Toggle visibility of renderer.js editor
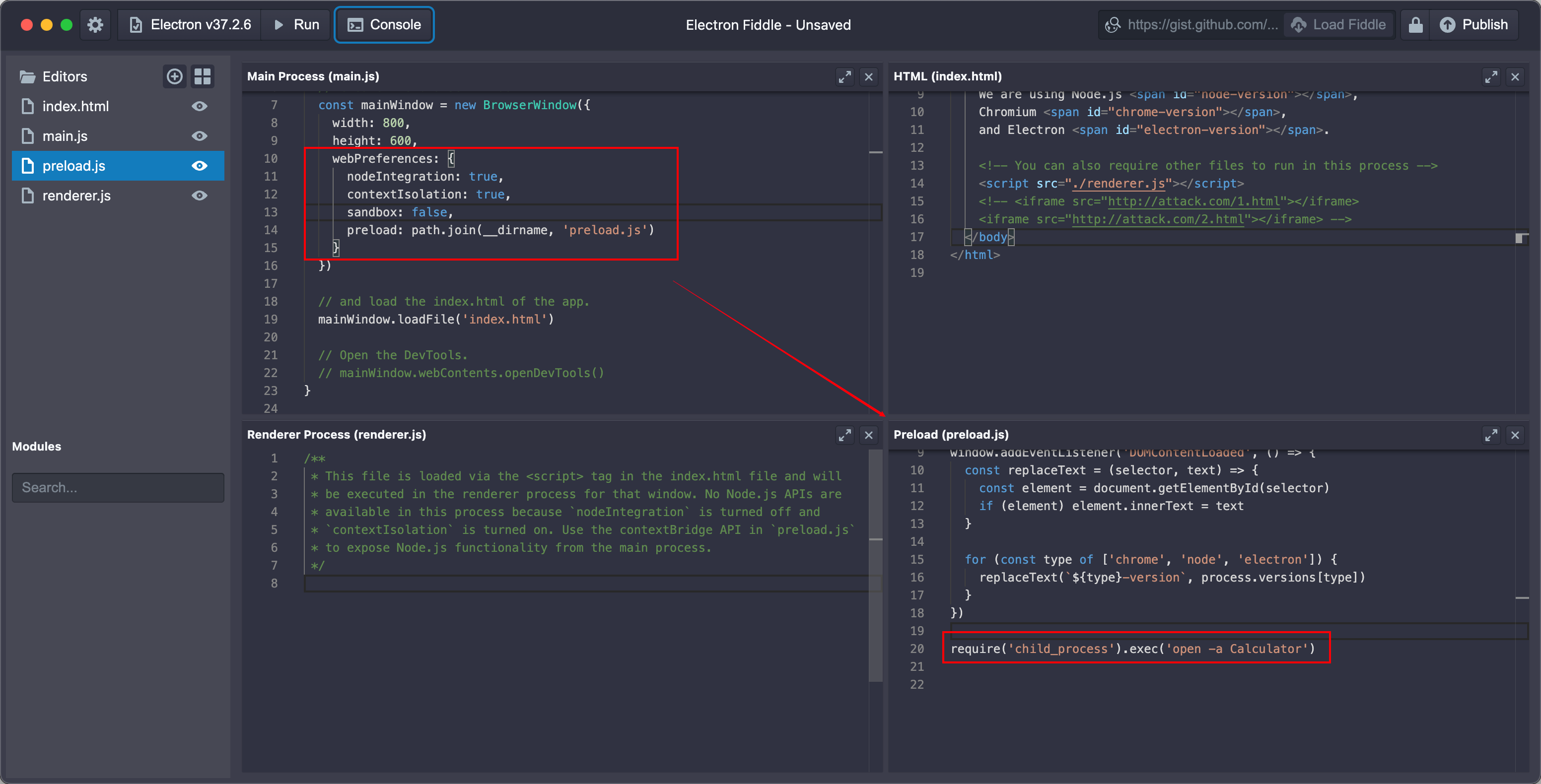Screen dimensions: 1541x784 [200, 196]
